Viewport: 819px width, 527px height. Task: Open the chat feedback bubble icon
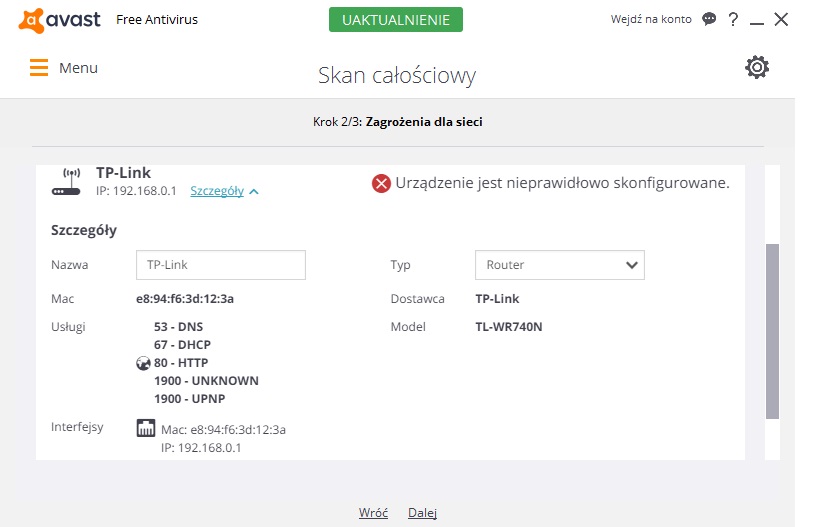coord(709,19)
